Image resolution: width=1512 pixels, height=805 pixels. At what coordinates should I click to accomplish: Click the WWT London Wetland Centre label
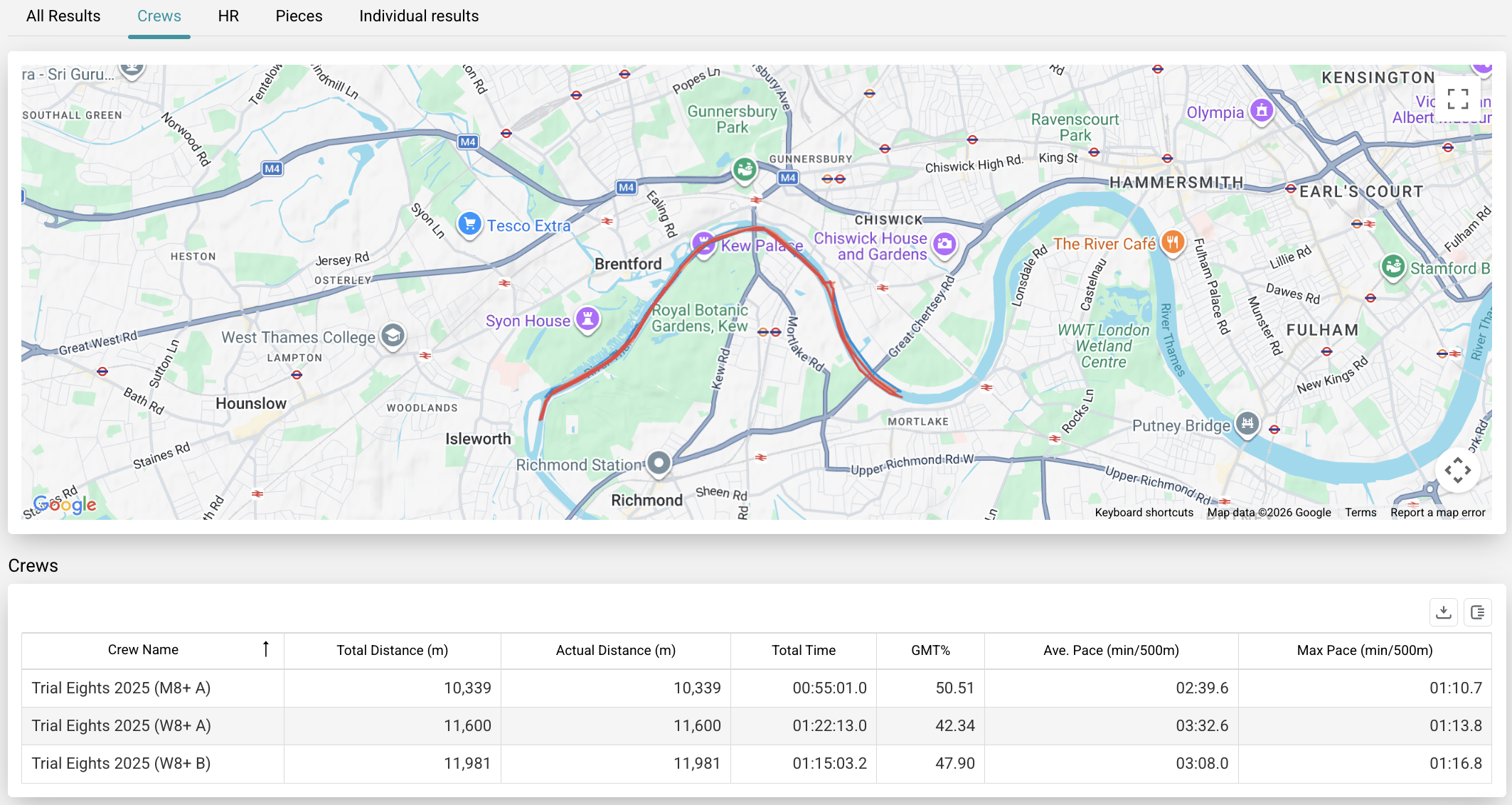coord(1103,346)
